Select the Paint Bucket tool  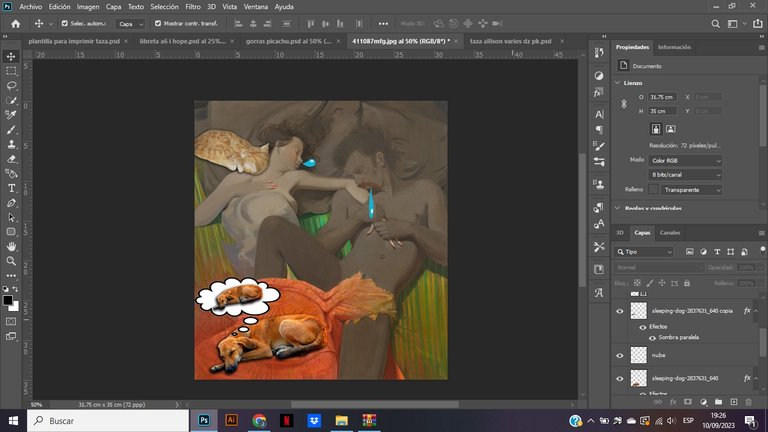(x=11, y=173)
